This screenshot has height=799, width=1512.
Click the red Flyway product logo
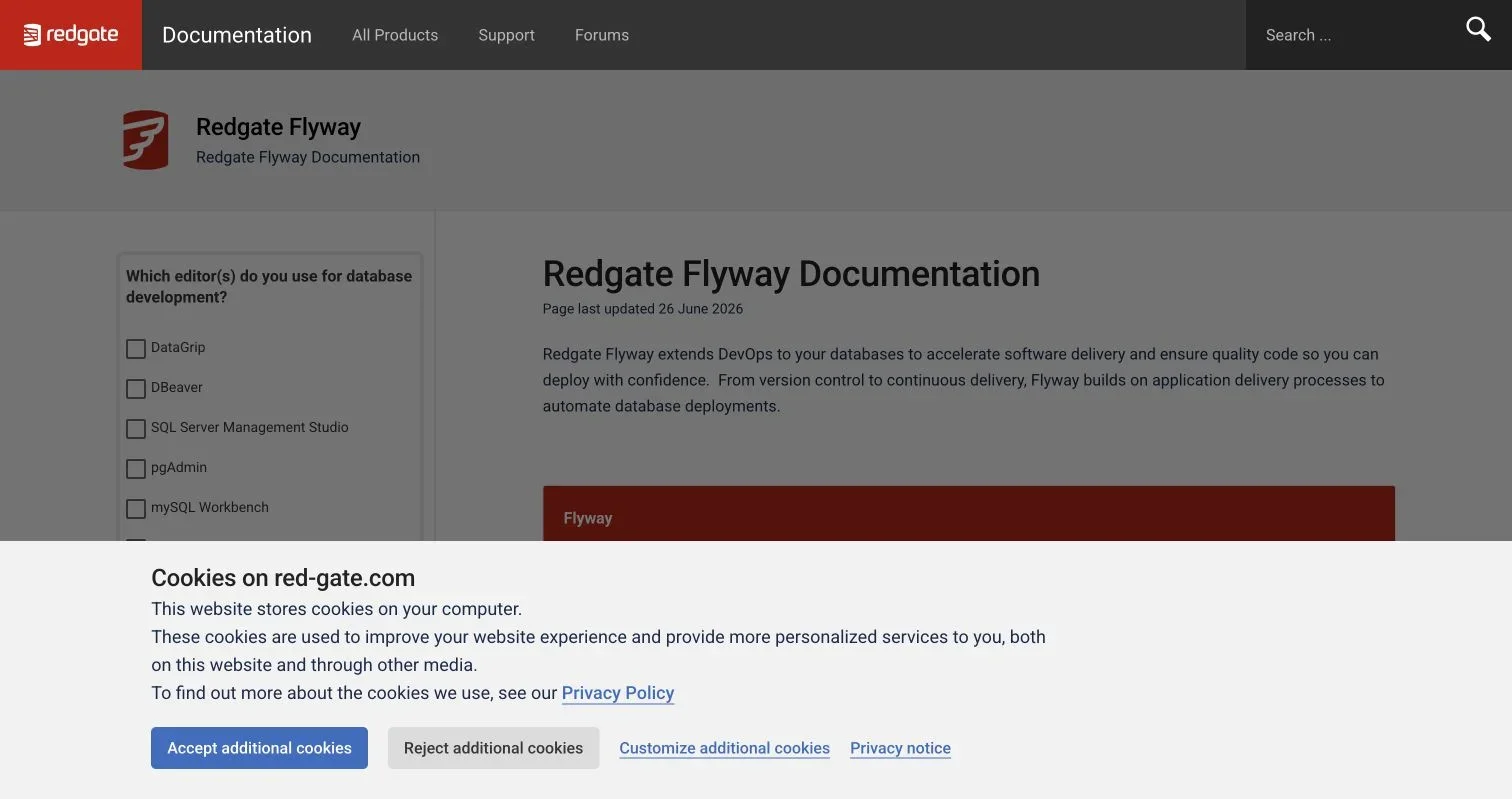145,140
